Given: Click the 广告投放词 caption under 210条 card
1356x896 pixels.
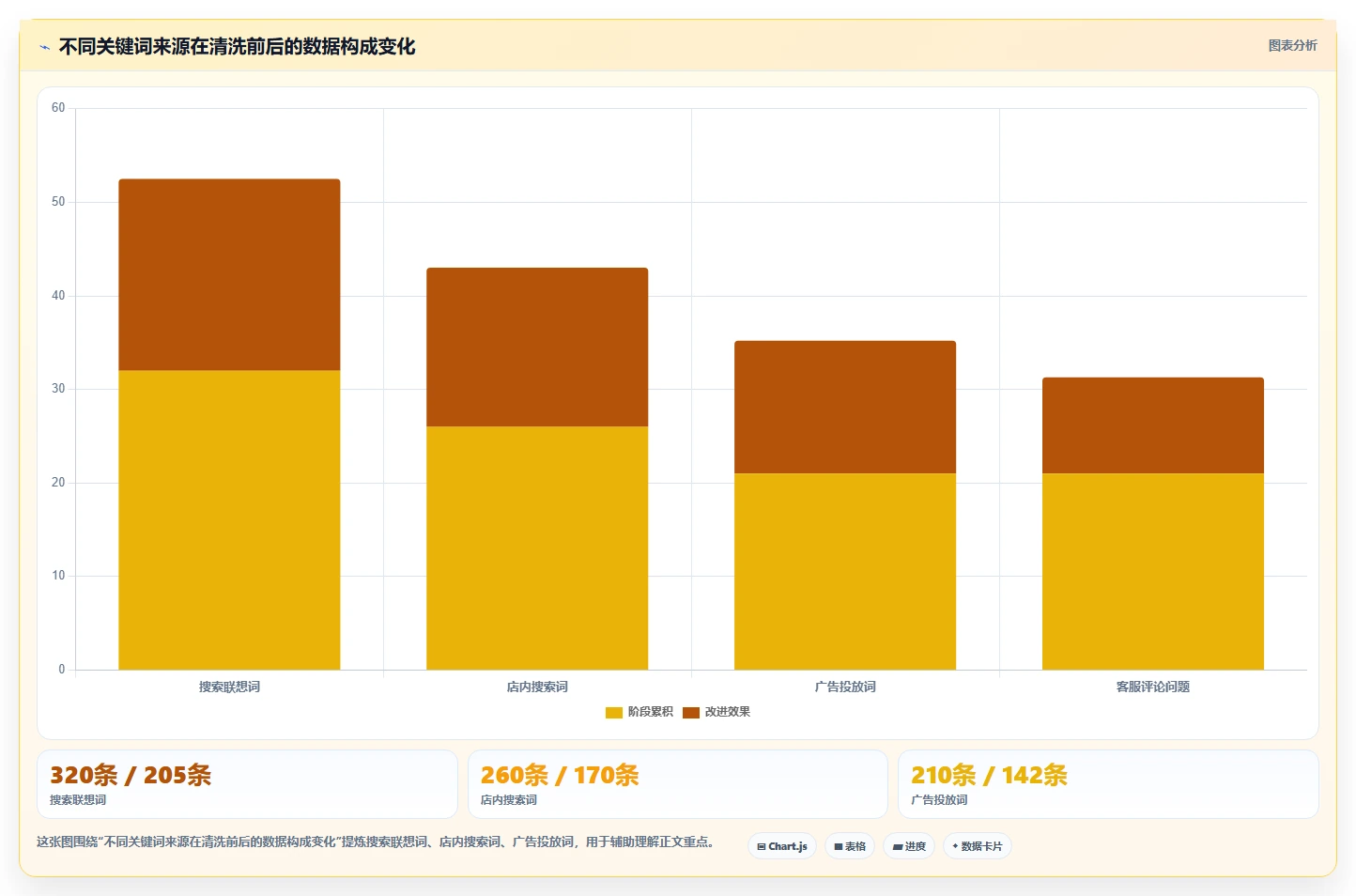Looking at the screenshot, I should (939, 800).
